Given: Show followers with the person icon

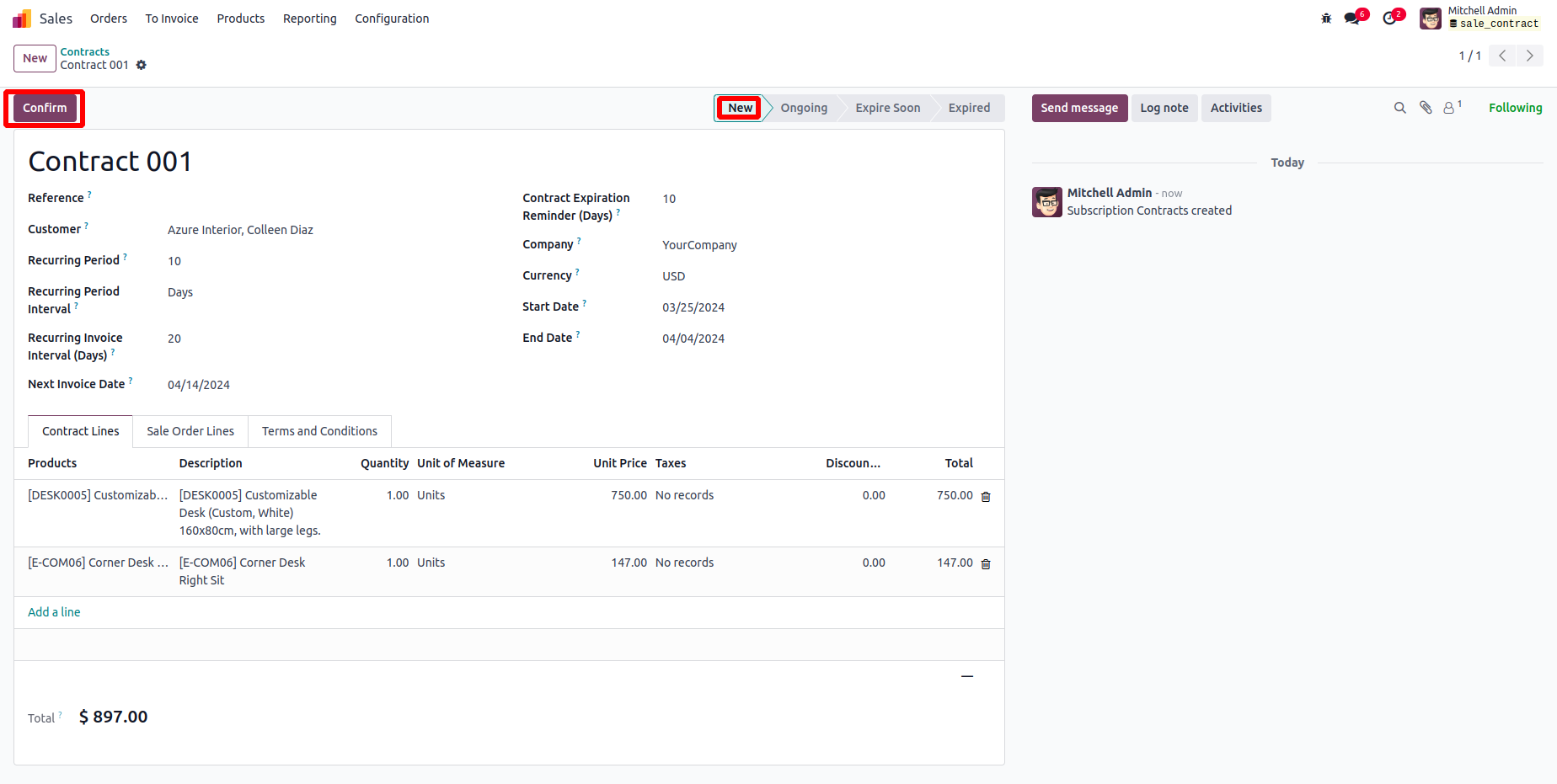Looking at the screenshot, I should point(1449,108).
